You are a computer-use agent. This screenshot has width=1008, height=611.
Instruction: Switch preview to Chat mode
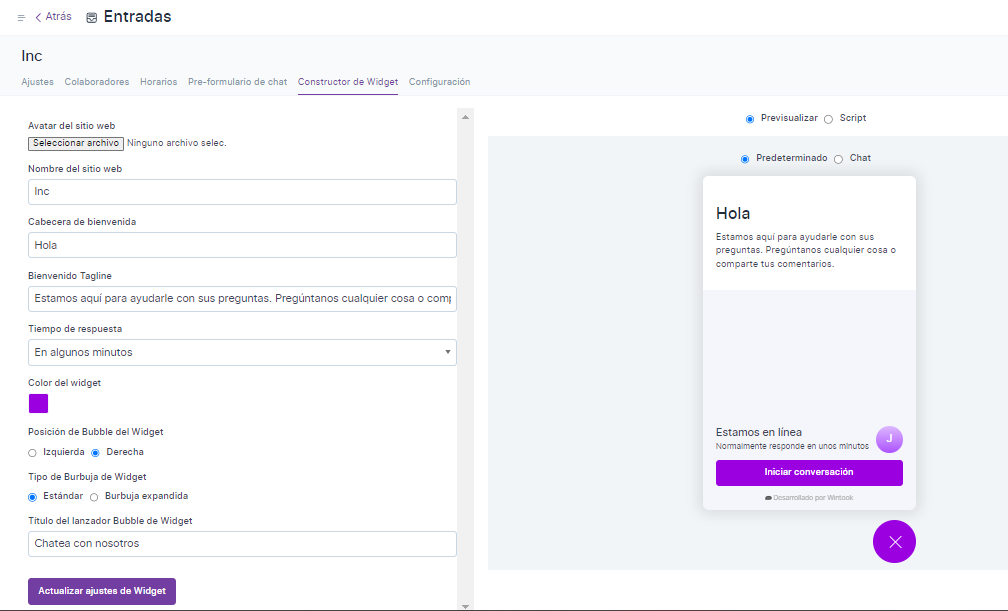click(838, 159)
